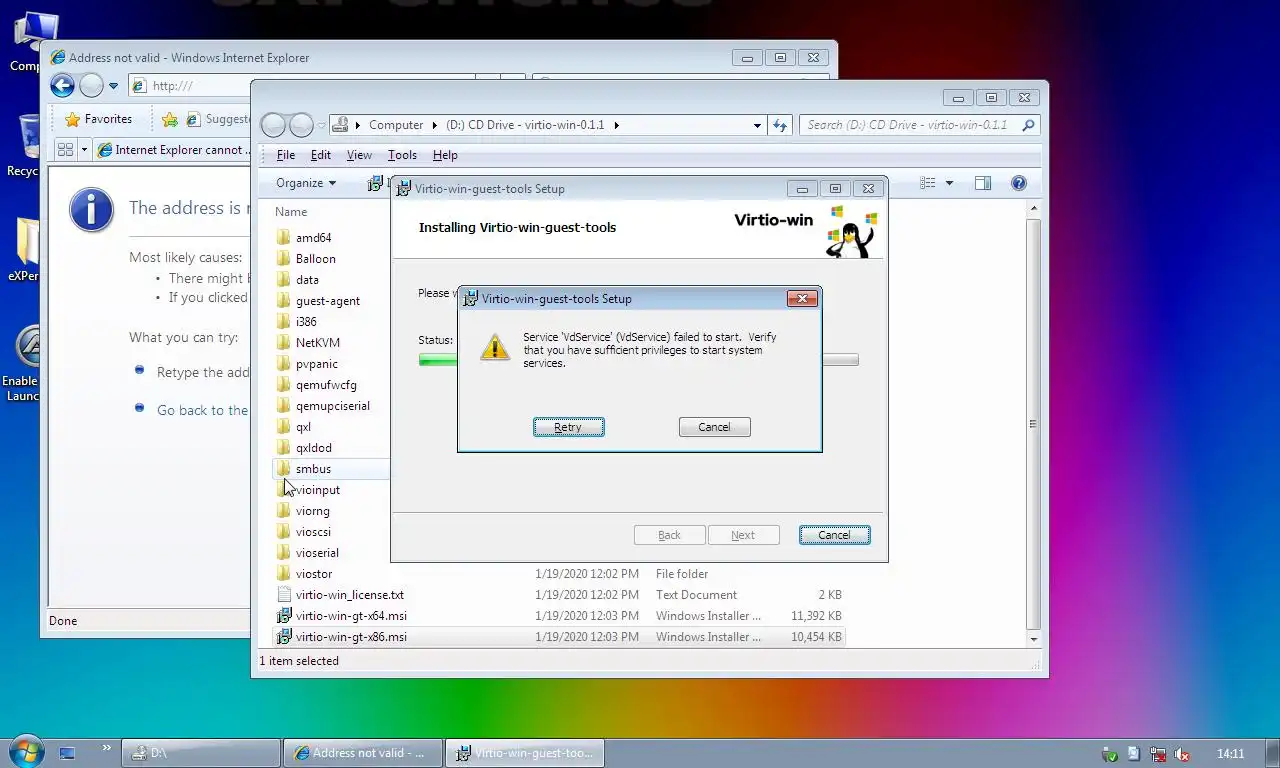
Task: Click Cancel in the service error dialog
Action: pos(714,427)
